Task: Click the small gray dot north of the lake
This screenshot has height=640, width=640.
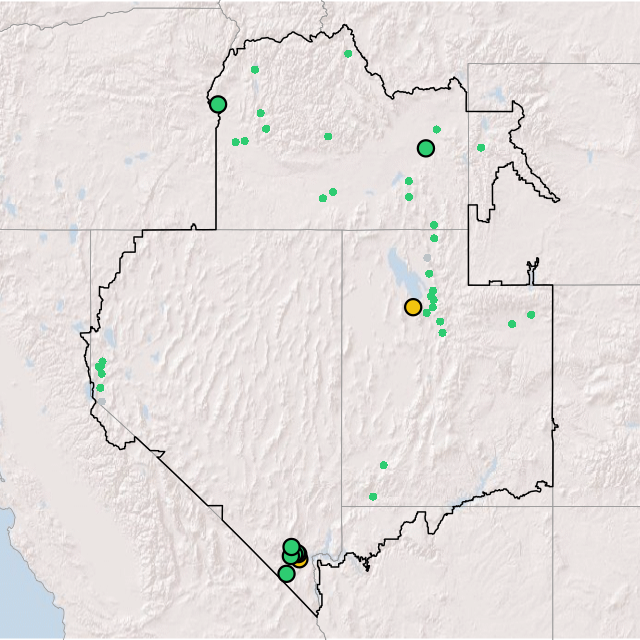Action: pos(427,258)
